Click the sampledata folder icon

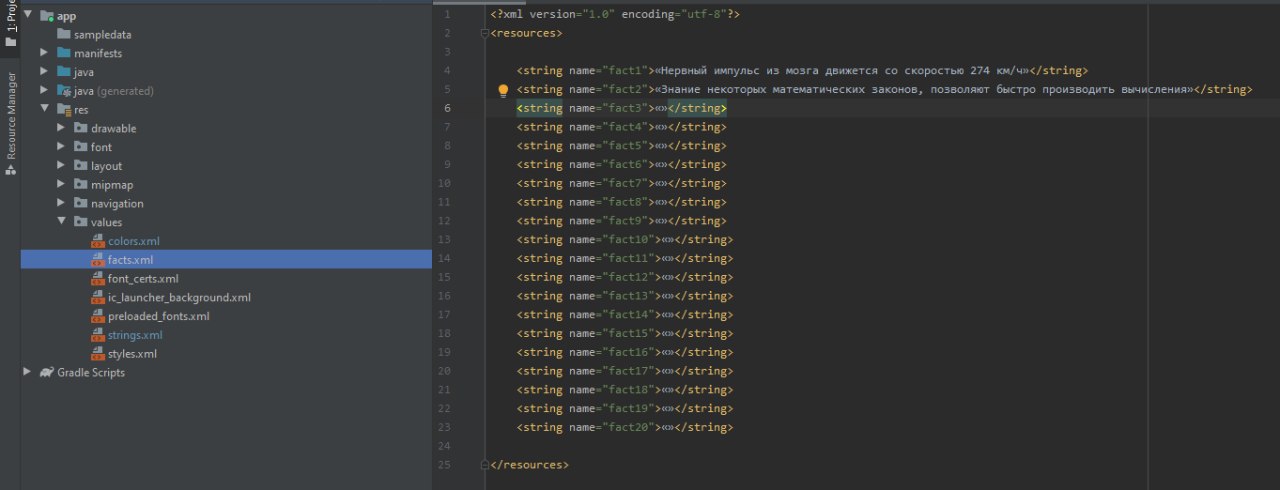click(x=64, y=34)
